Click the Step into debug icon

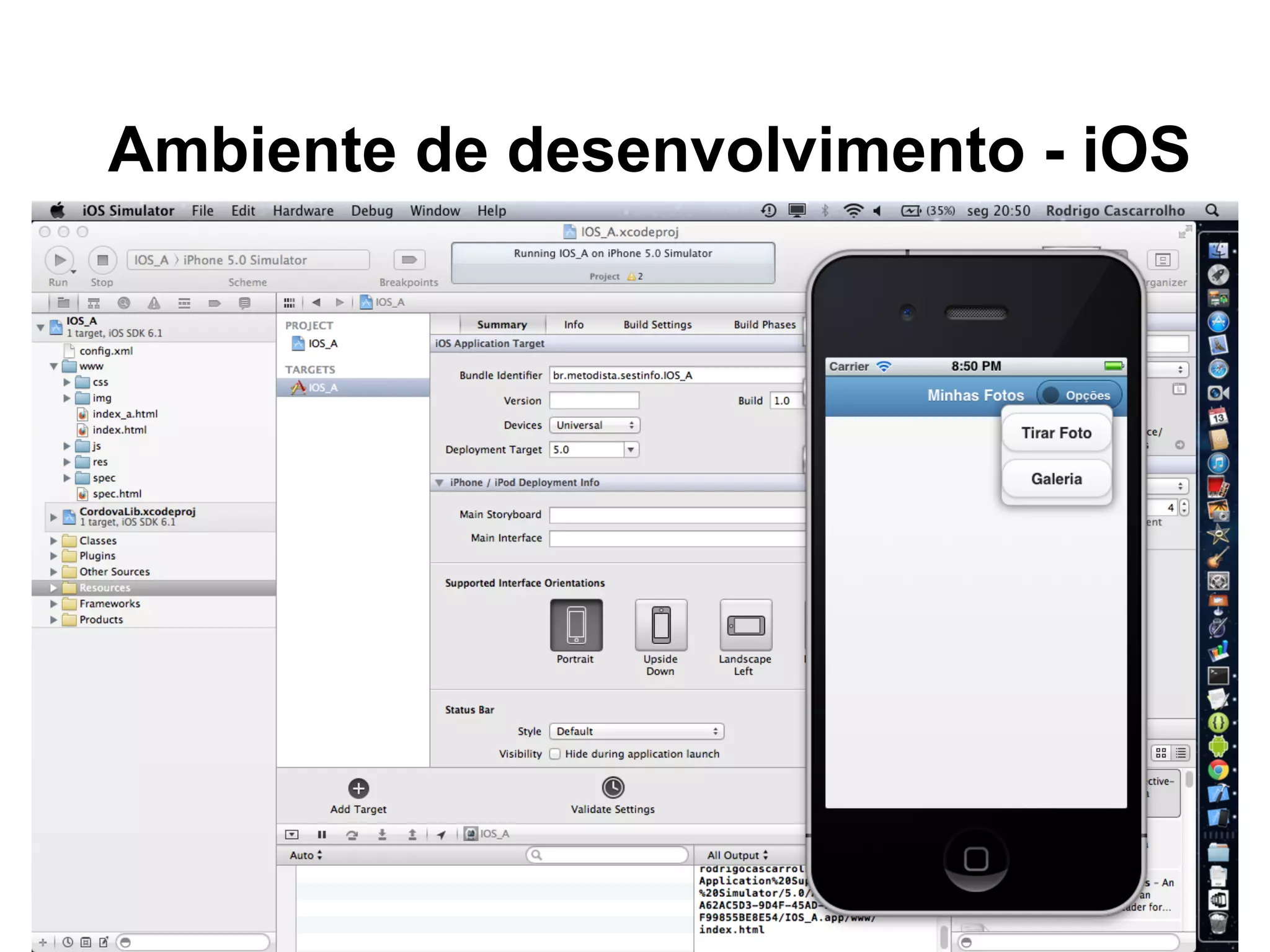click(x=382, y=834)
